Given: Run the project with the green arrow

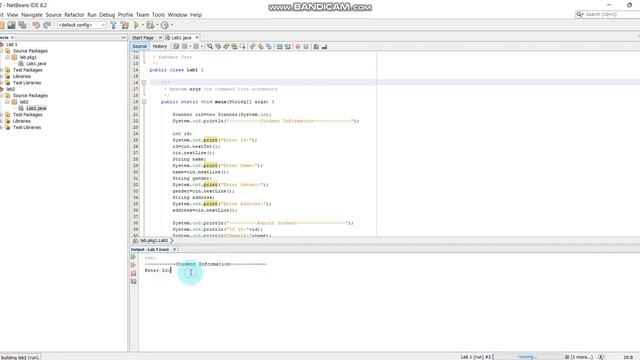Looking at the screenshot, I should (x=137, y=25).
